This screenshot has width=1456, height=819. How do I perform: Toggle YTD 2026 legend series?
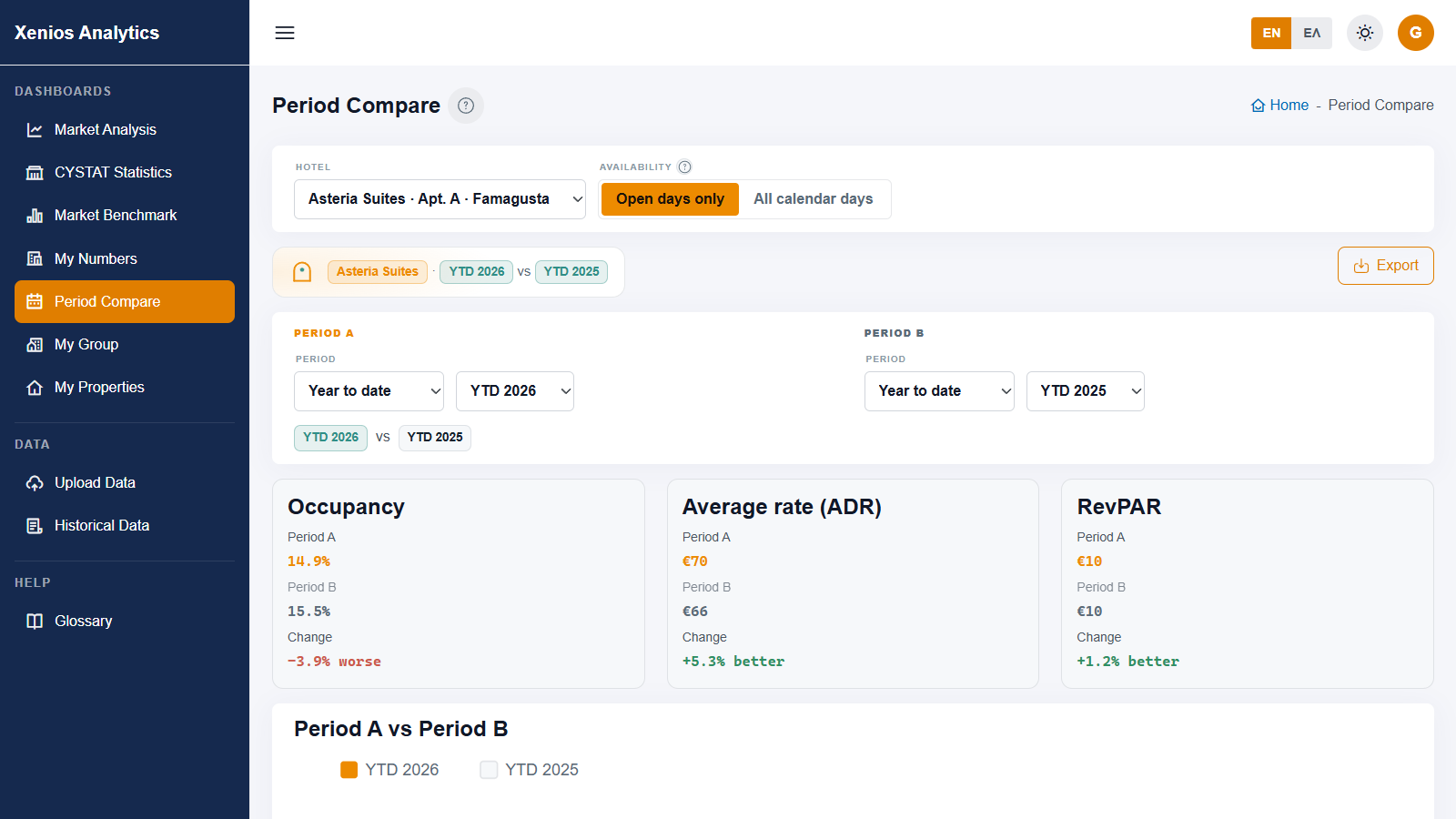(x=389, y=770)
